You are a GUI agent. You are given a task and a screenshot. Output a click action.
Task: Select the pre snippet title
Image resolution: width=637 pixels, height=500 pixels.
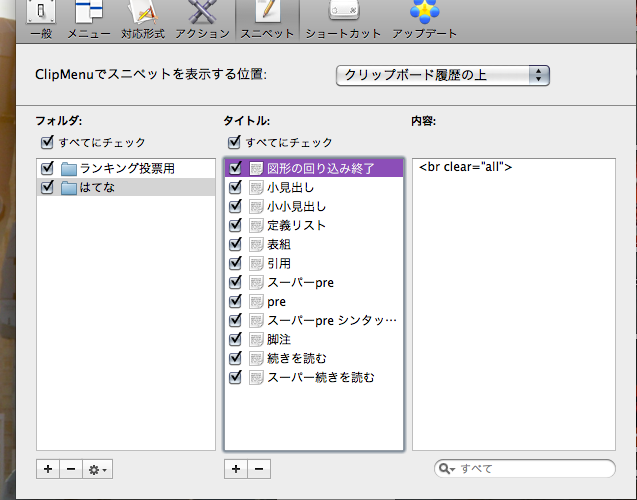pos(276,302)
